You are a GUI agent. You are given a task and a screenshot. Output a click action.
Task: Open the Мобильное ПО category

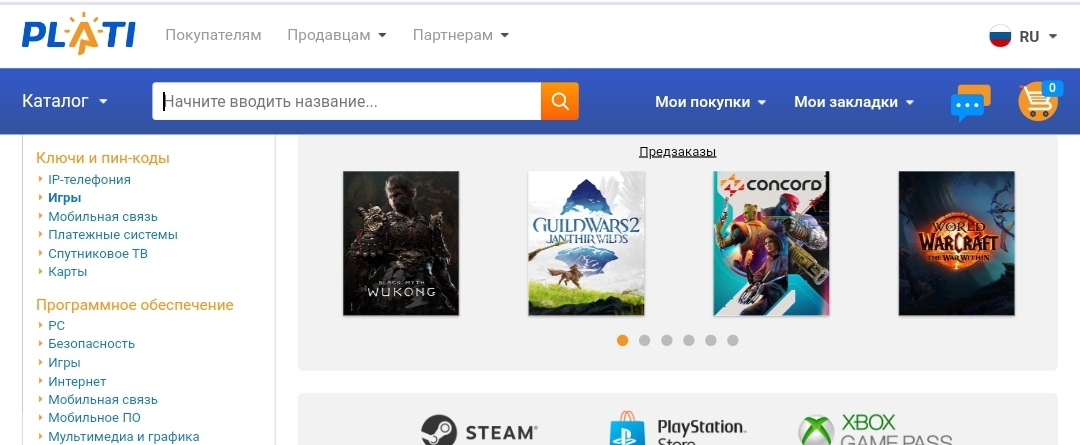click(94, 418)
